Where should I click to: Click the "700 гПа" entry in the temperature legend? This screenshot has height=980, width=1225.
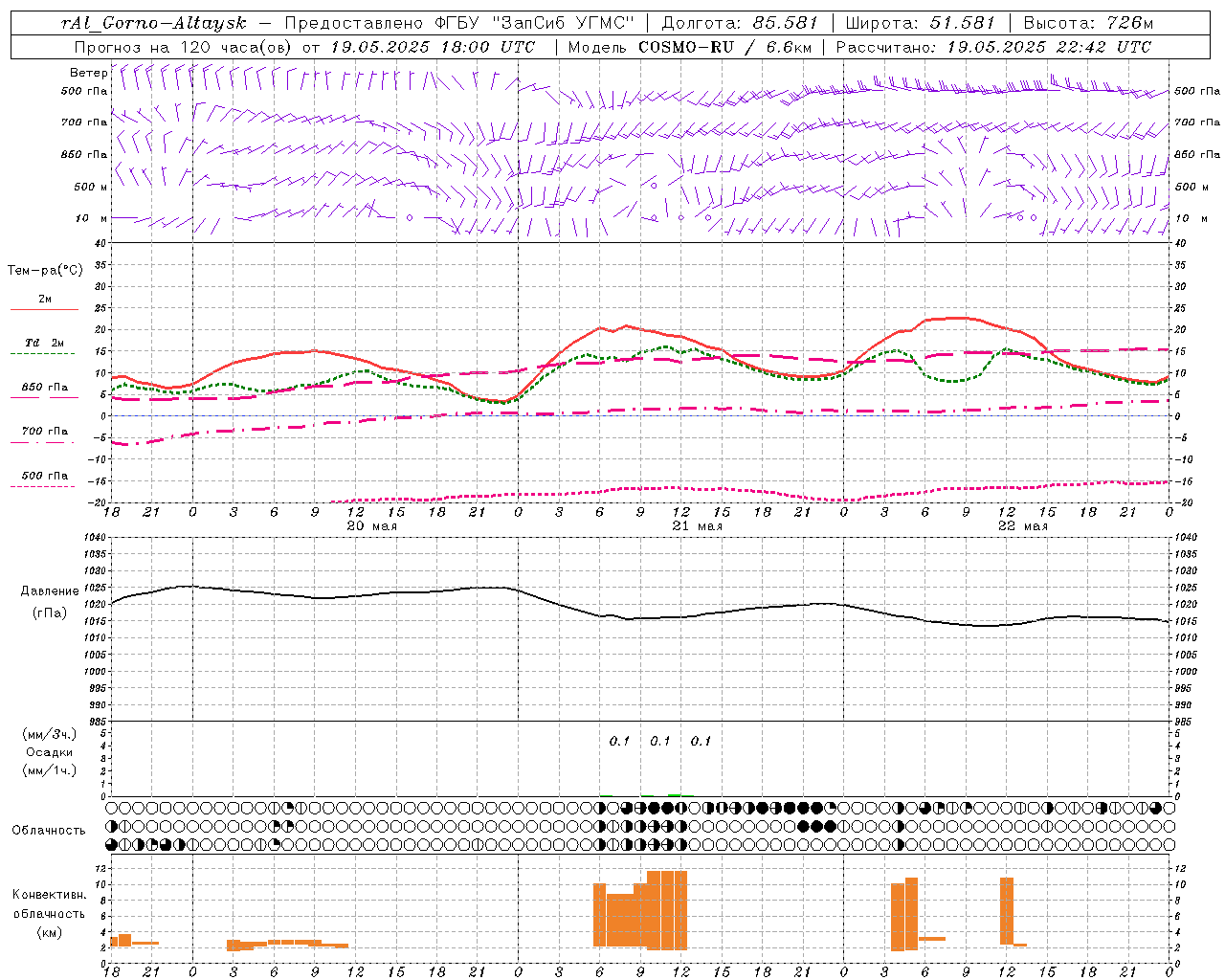pyautogui.click(x=45, y=432)
